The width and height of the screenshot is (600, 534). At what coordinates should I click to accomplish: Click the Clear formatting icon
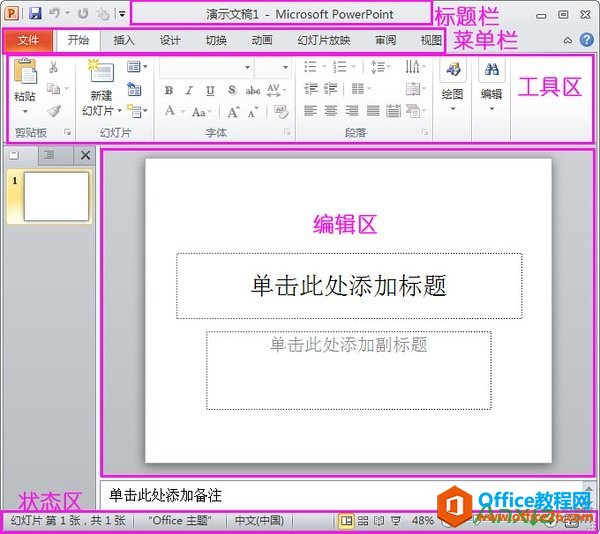[281, 112]
